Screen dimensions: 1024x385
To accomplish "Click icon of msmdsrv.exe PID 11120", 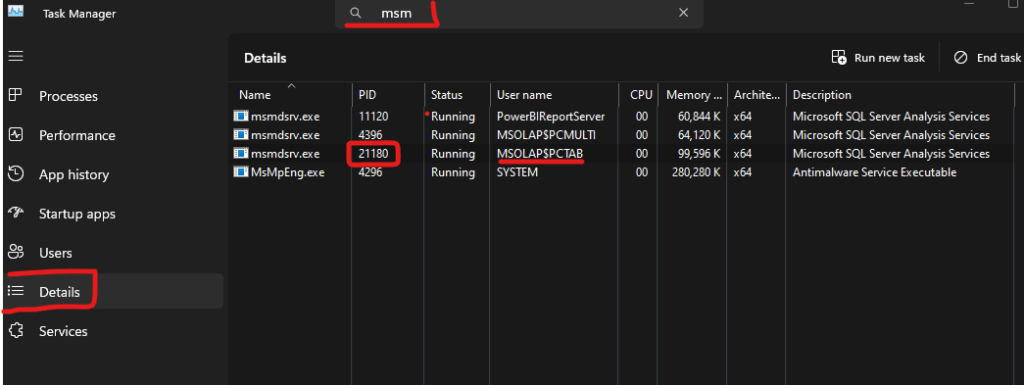I will pyautogui.click(x=241, y=117).
